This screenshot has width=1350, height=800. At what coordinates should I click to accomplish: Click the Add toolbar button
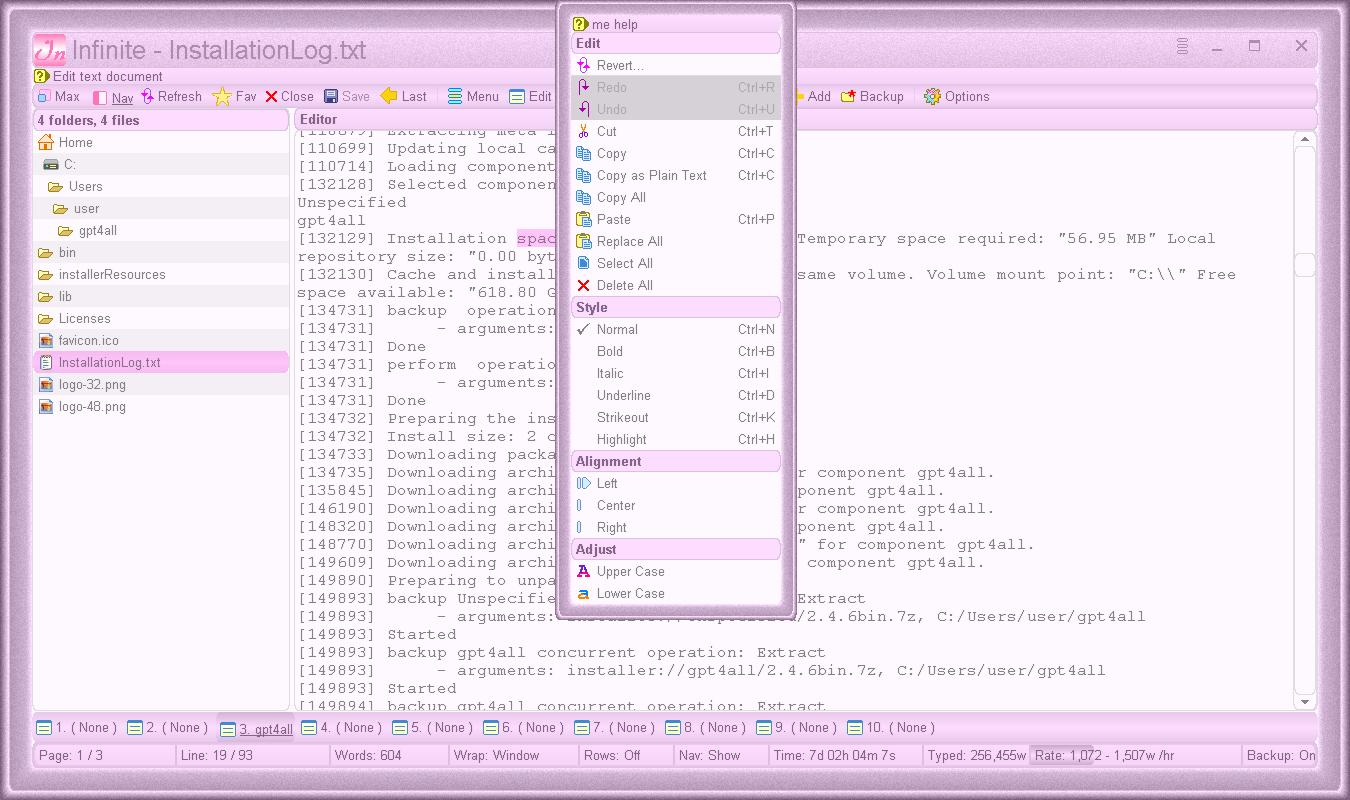pyautogui.click(x=814, y=97)
